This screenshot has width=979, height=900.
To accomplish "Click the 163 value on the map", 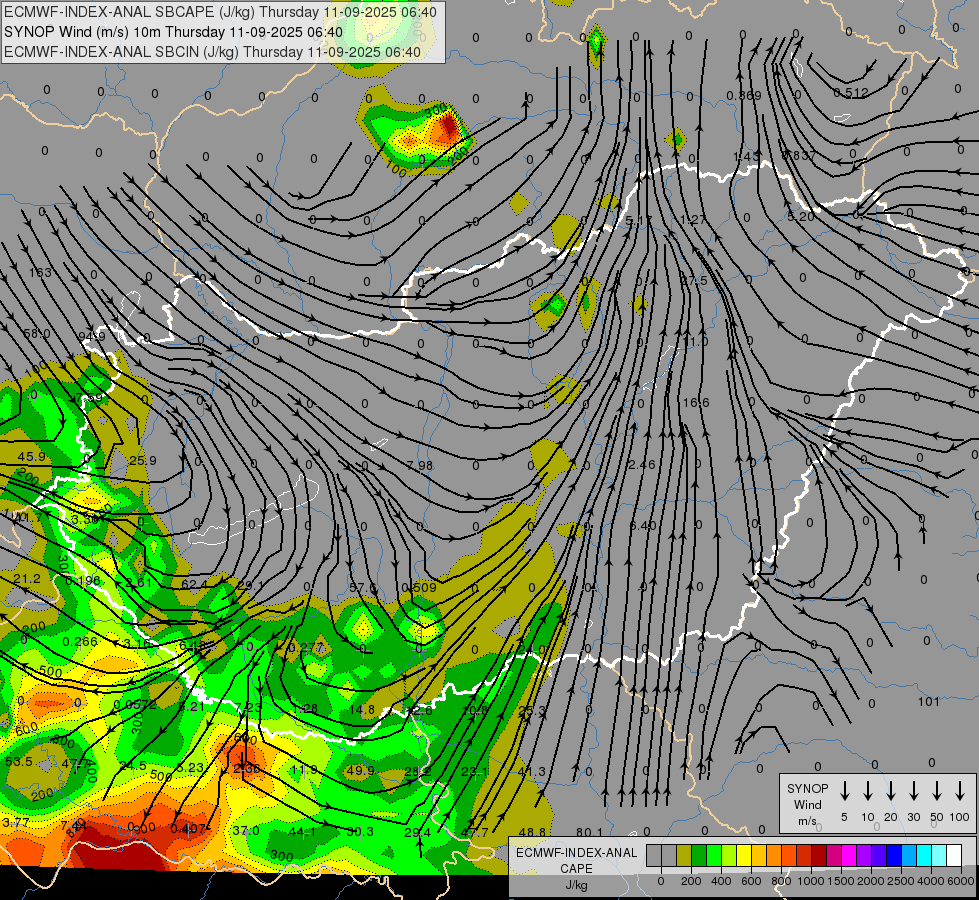I will tap(41, 272).
